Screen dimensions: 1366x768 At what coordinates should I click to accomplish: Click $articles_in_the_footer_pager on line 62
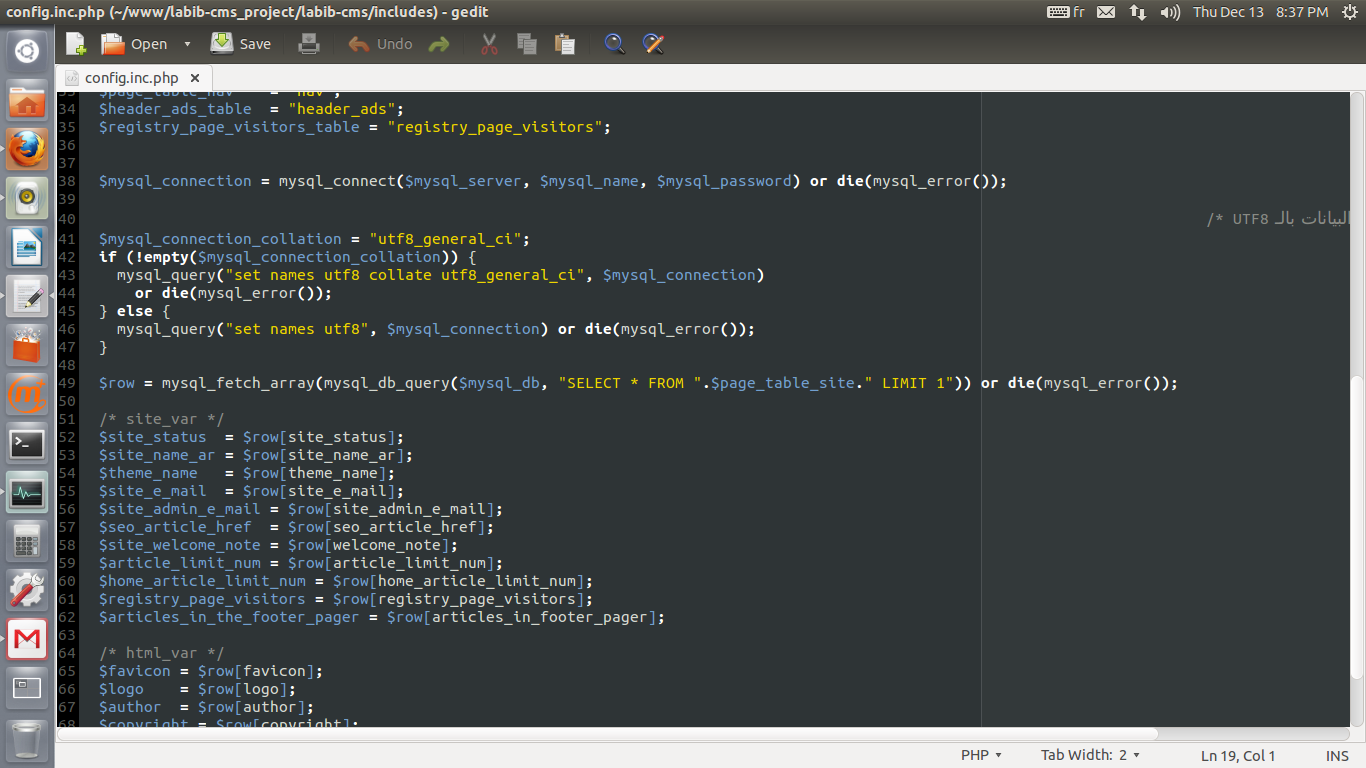point(228,617)
